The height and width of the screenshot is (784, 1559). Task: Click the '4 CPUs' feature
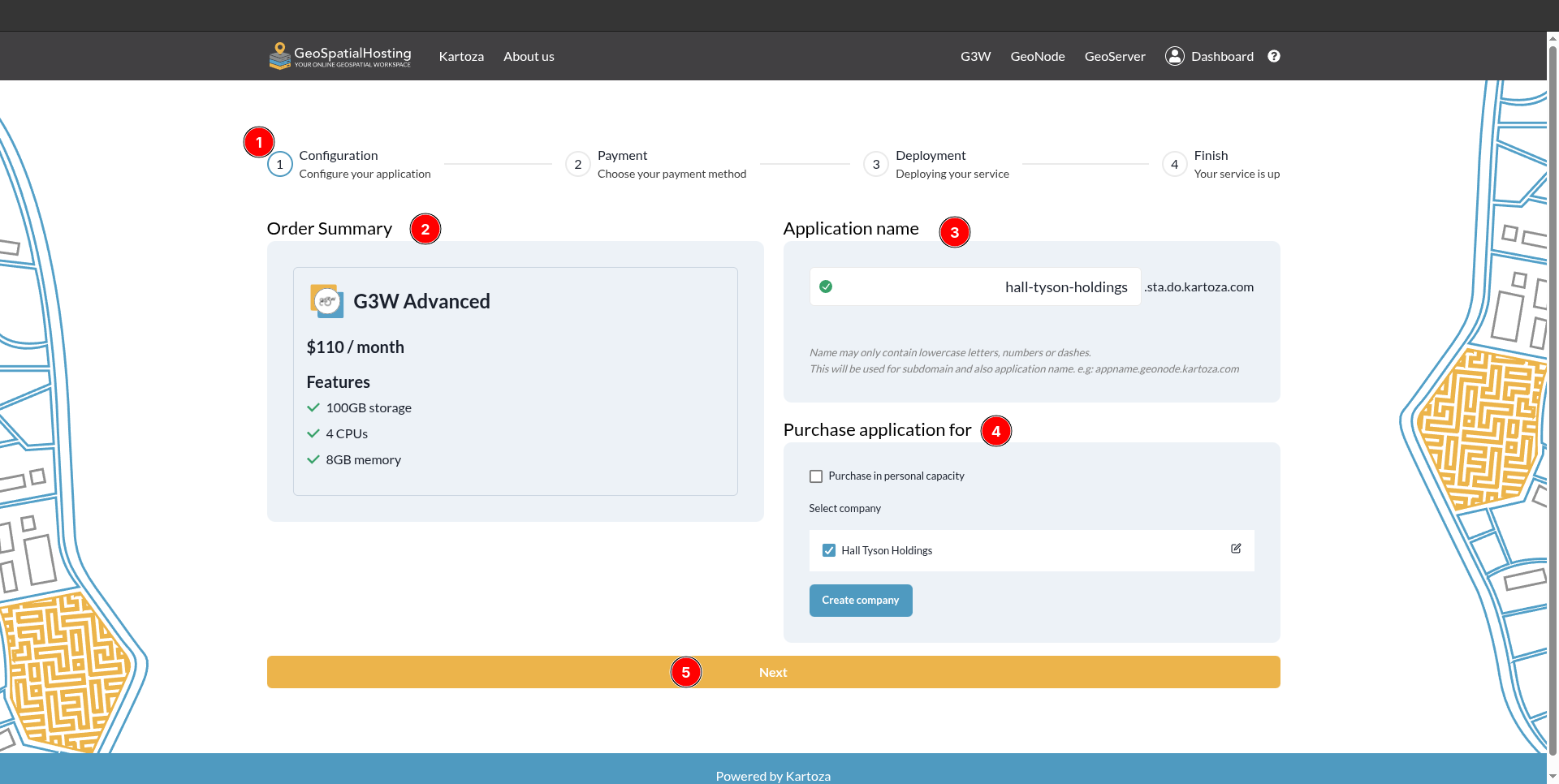[x=347, y=433]
